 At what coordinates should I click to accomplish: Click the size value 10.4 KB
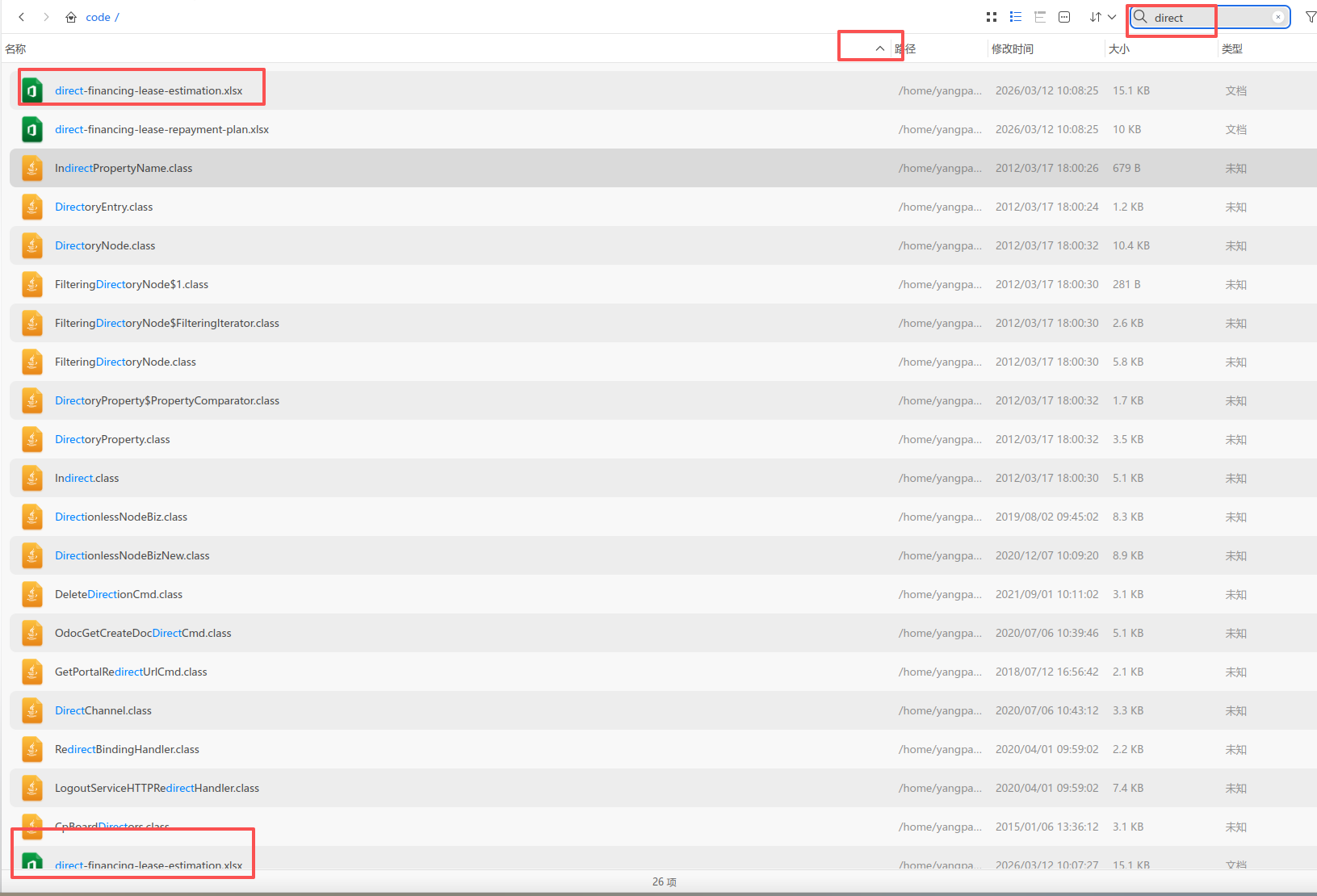[x=1131, y=245]
